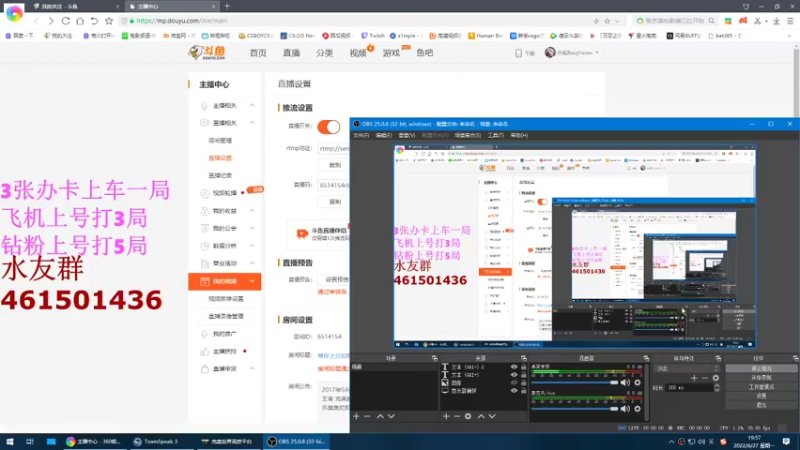Adjust the 桌面音频 volume slider
The width and height of the screenshot is (800, 450).
click(x=575, y=382)
